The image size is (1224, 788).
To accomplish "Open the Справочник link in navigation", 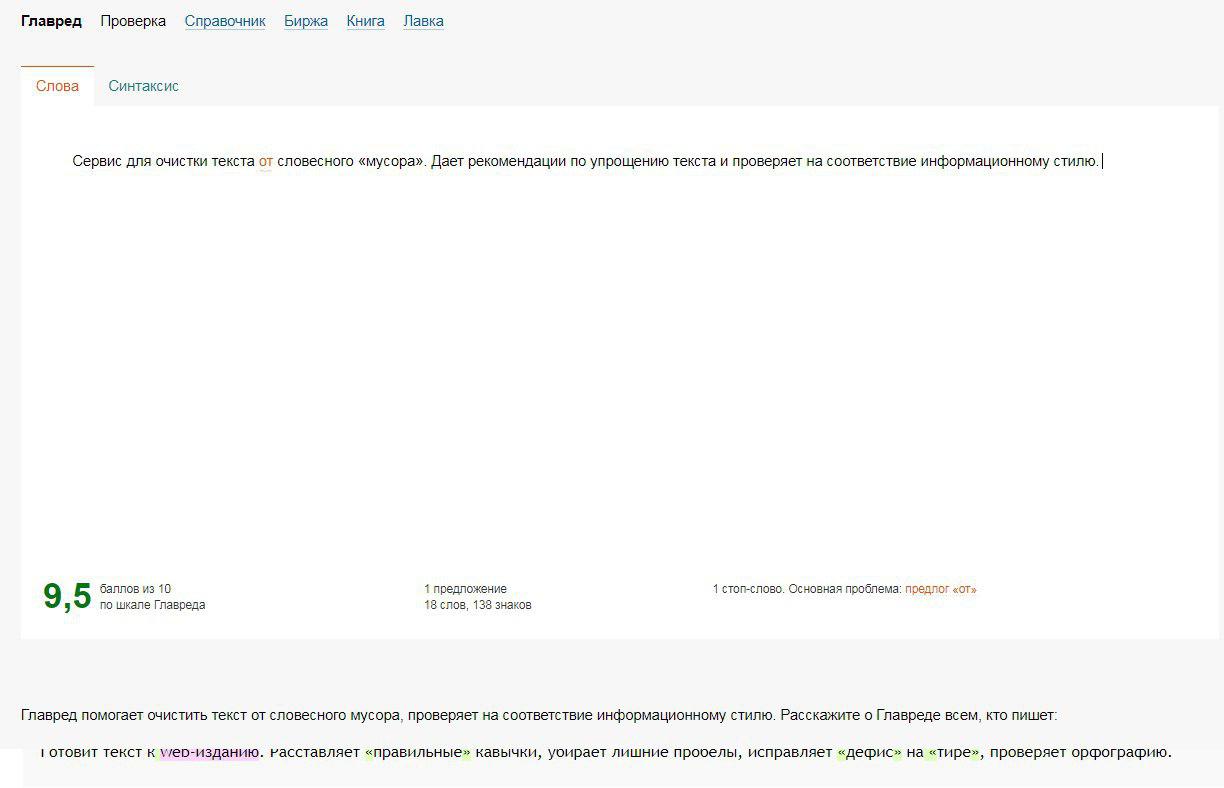I will (x=225, y=21).
